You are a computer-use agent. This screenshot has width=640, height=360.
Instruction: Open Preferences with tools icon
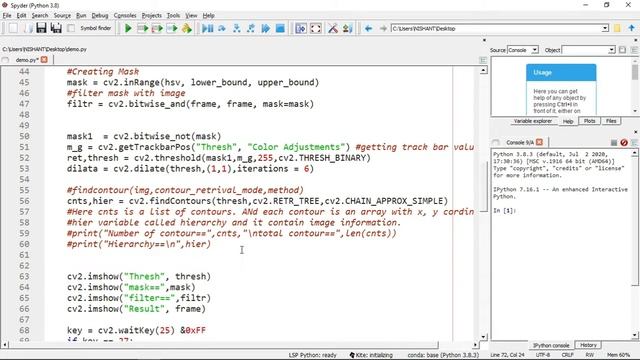pos(333,28)
